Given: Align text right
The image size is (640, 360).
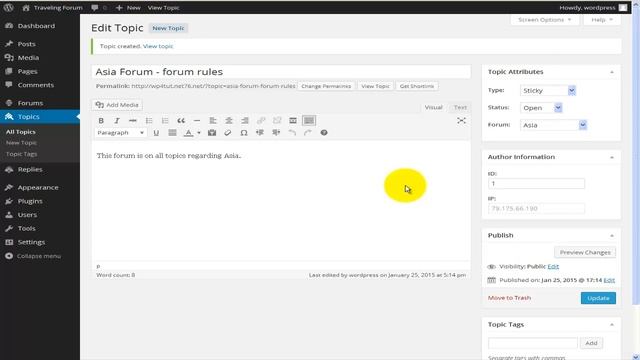Looking at the screenshot, I should (x=245, y=120).
